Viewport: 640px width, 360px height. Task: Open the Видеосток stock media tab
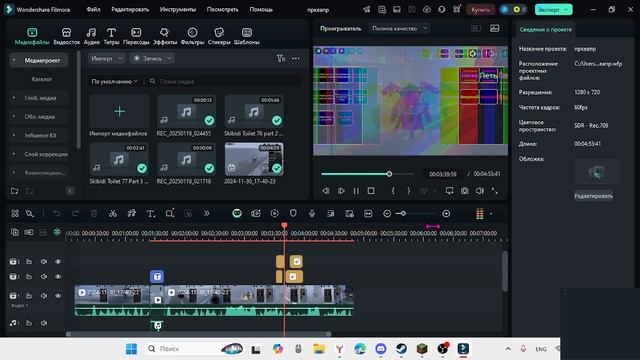(x=67, y=36)
